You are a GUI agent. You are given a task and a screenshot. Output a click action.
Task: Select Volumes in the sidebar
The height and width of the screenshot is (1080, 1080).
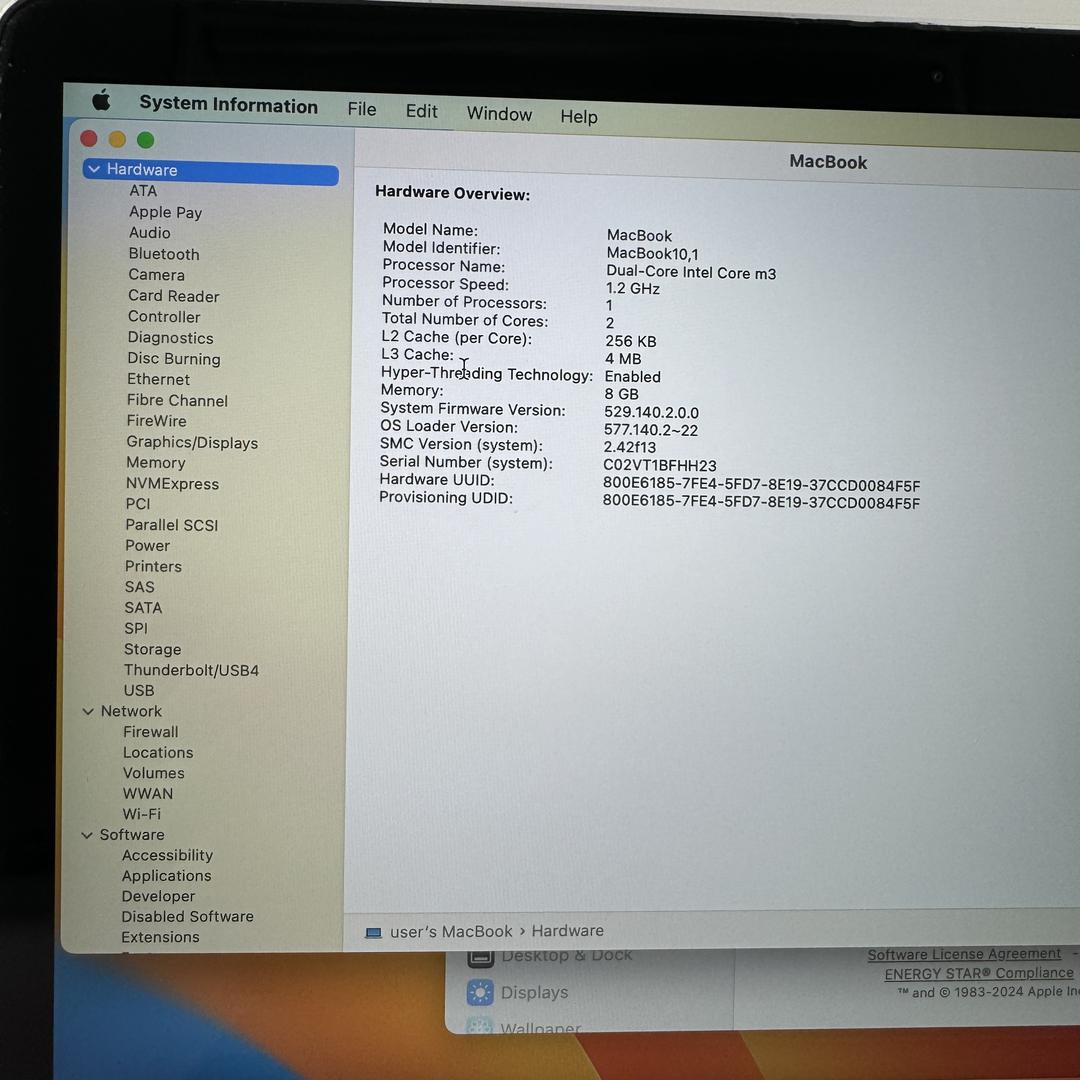coord(154,773)
